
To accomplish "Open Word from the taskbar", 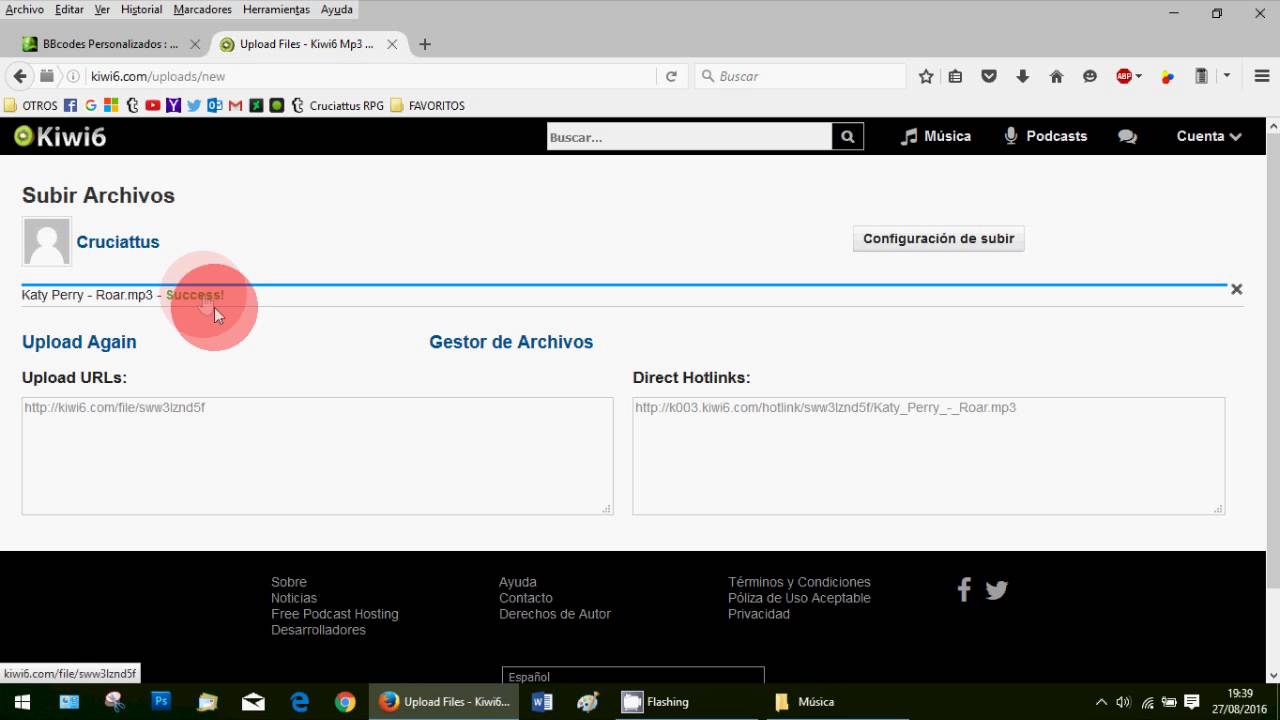I will (x=542, y=702).
